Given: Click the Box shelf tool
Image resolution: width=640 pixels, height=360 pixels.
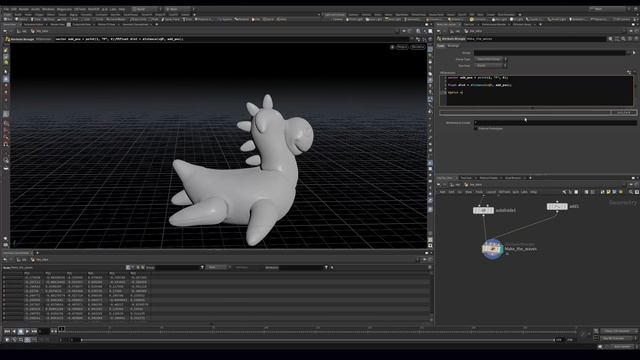Looking at the screenshot, I should coord(9,19).
